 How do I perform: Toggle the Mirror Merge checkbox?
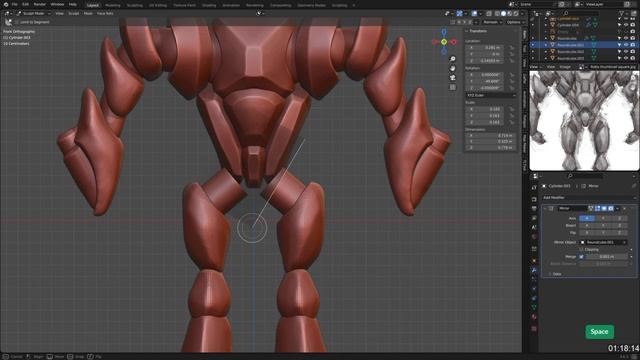click(581, 257)
